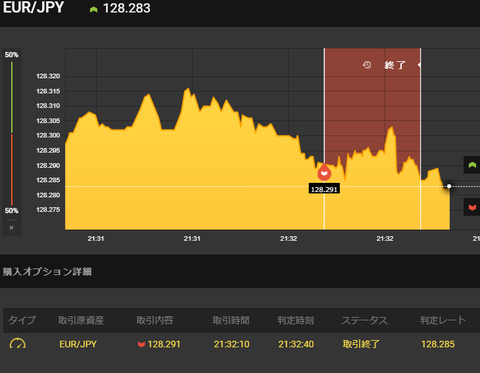Screen dimensions: 480x373
Task: Click the current price dot on chart line
Action: click(449, 186)
